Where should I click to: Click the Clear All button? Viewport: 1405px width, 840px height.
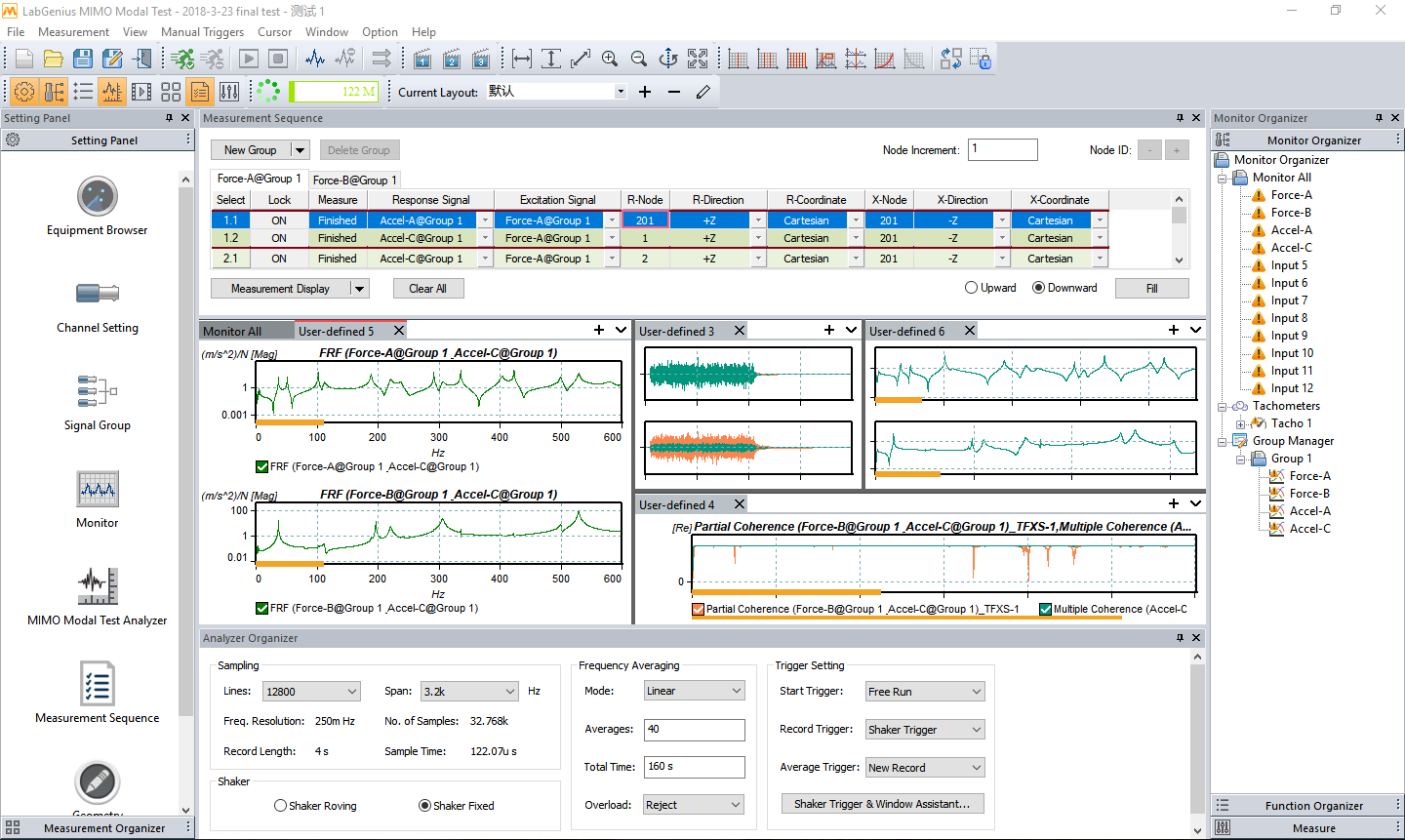click(427, 289)
